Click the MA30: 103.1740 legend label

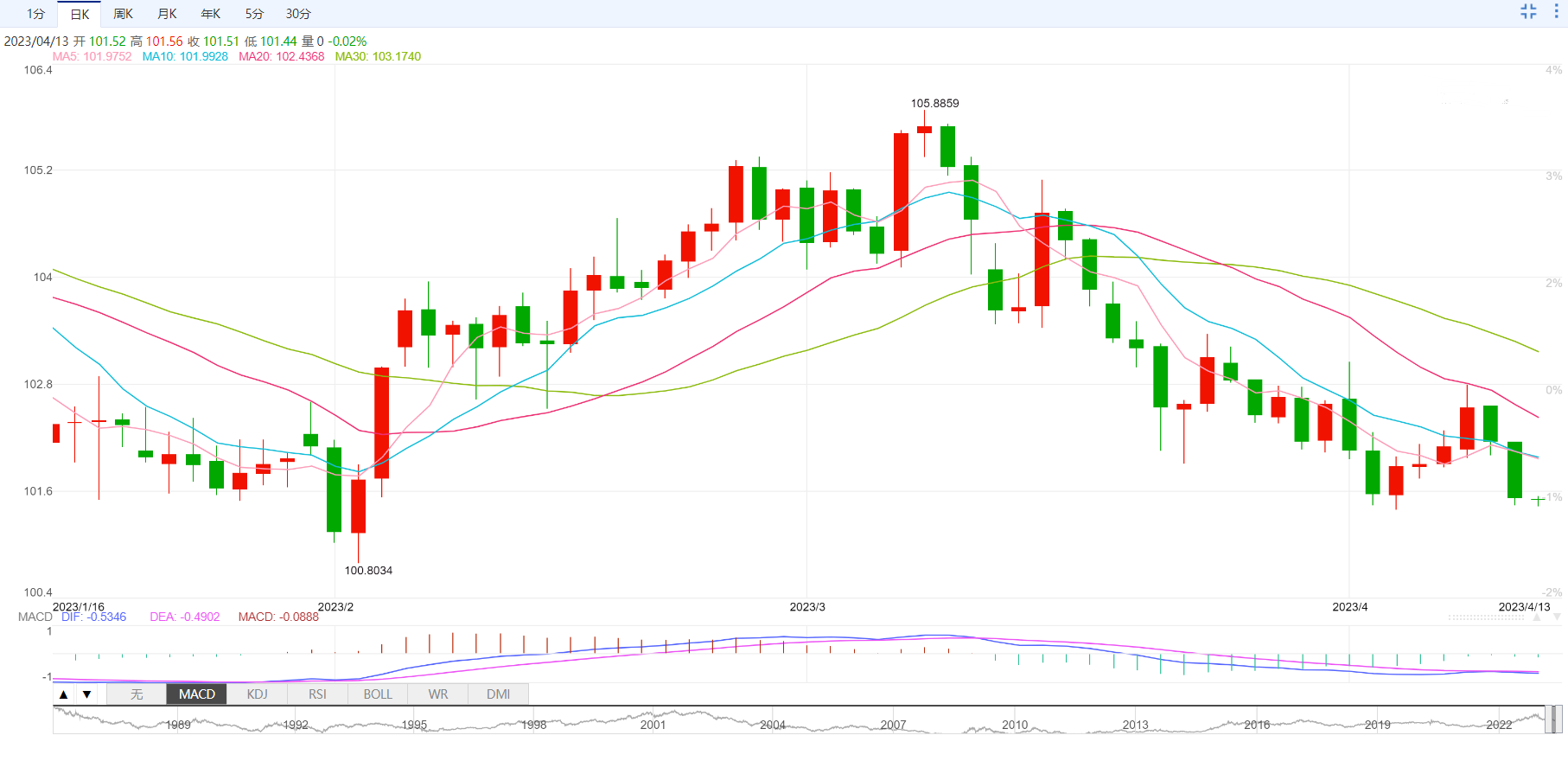378,56
